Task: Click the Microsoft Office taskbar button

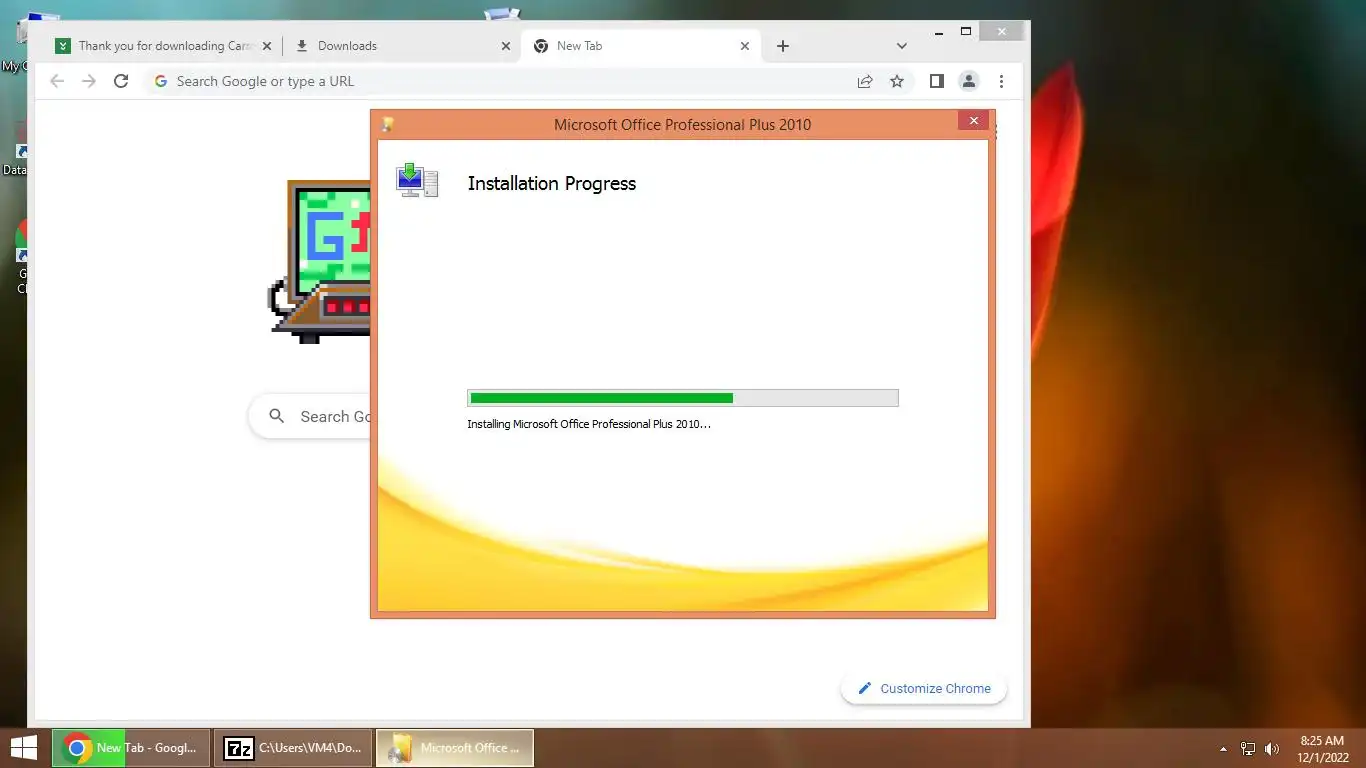Action: [x=455, y=748]
